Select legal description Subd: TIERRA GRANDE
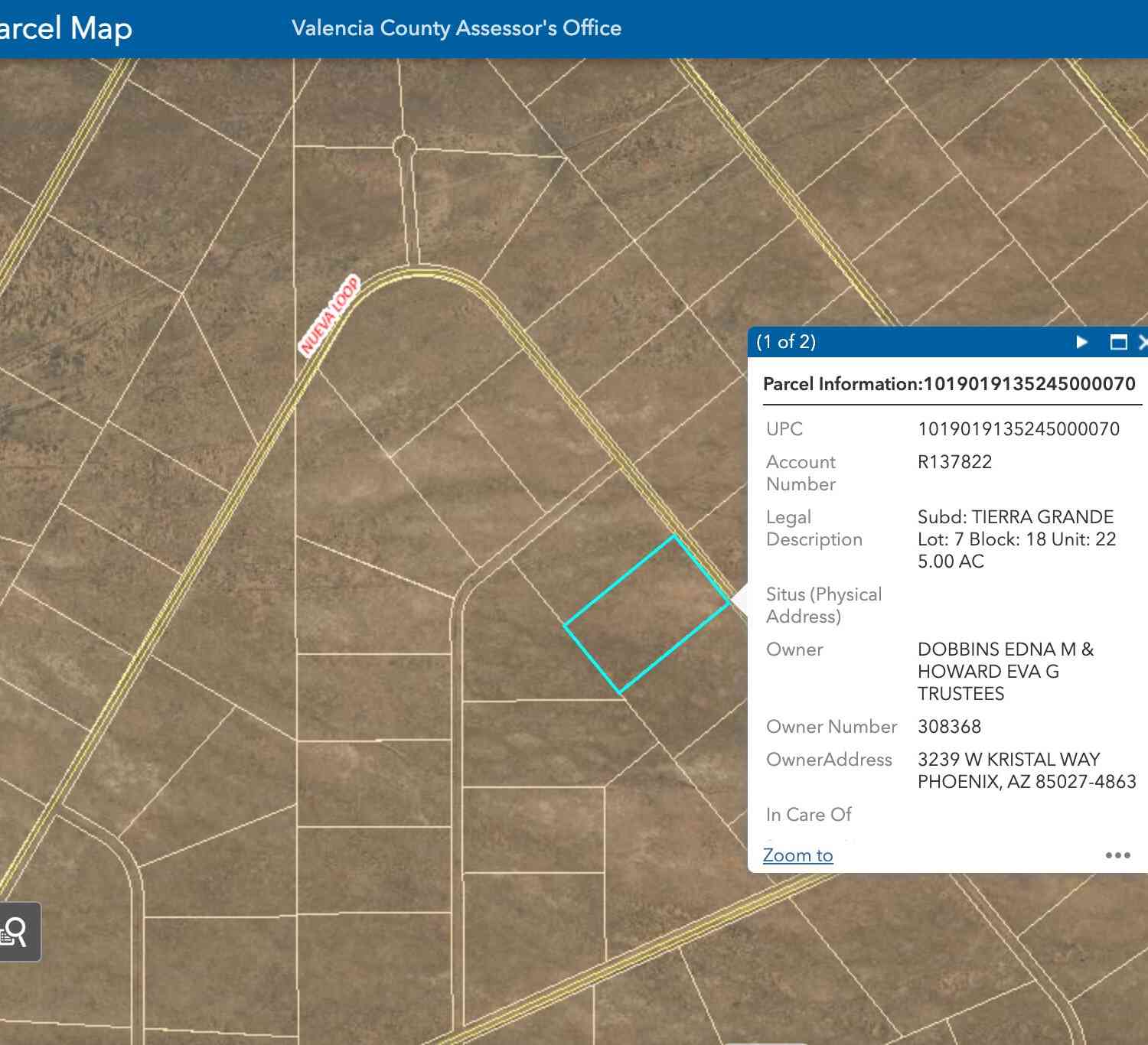 coord(1016,516)
